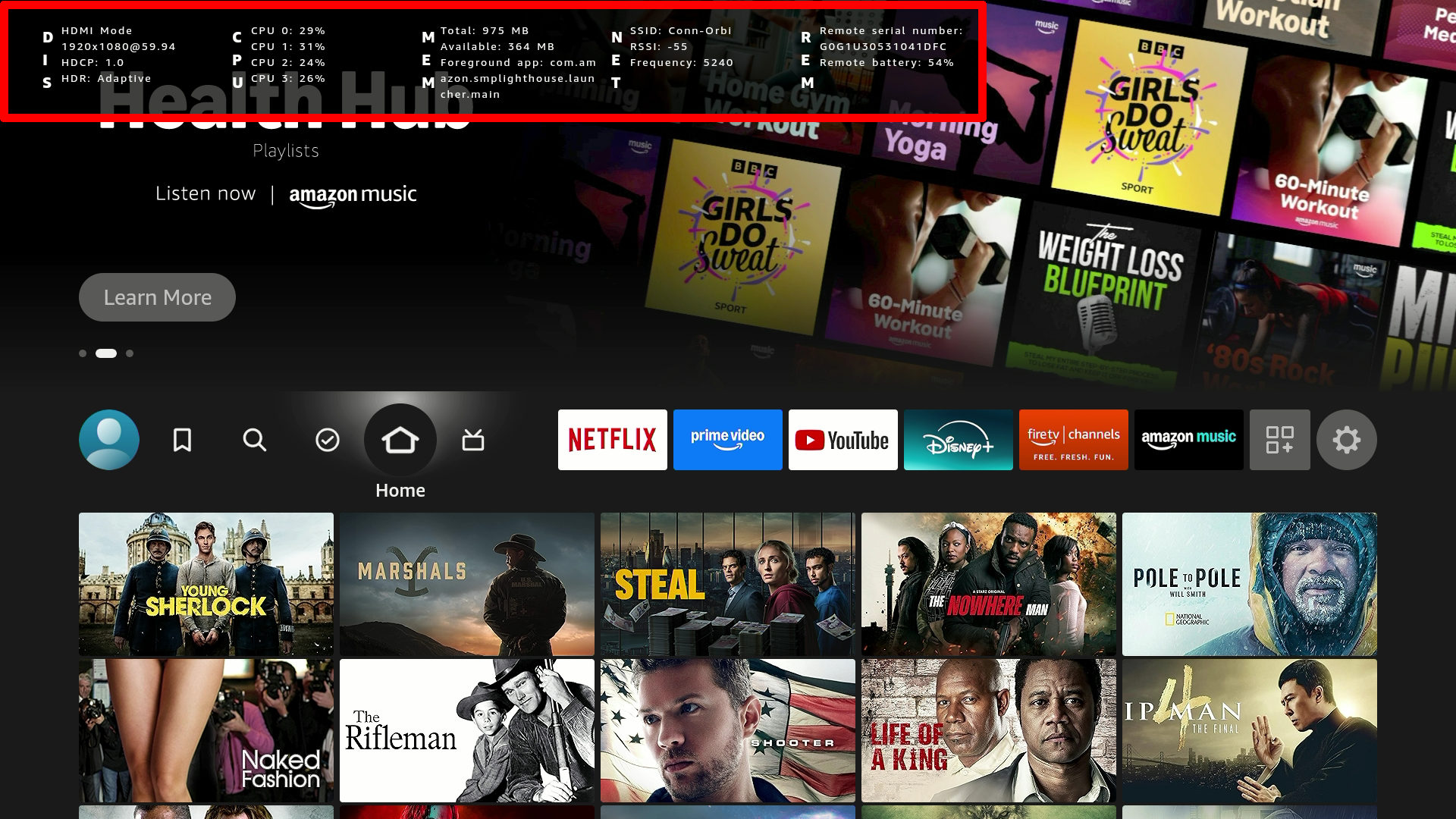The height and width of the screenshot is (819, 1456).
Task: Open the Live TV icon
Action: tap(473, 440)
